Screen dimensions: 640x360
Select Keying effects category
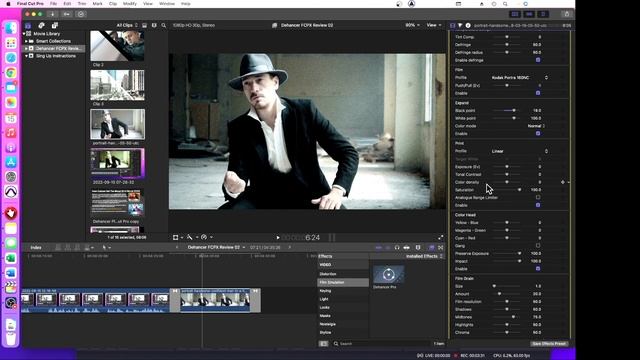pos(343,291)
